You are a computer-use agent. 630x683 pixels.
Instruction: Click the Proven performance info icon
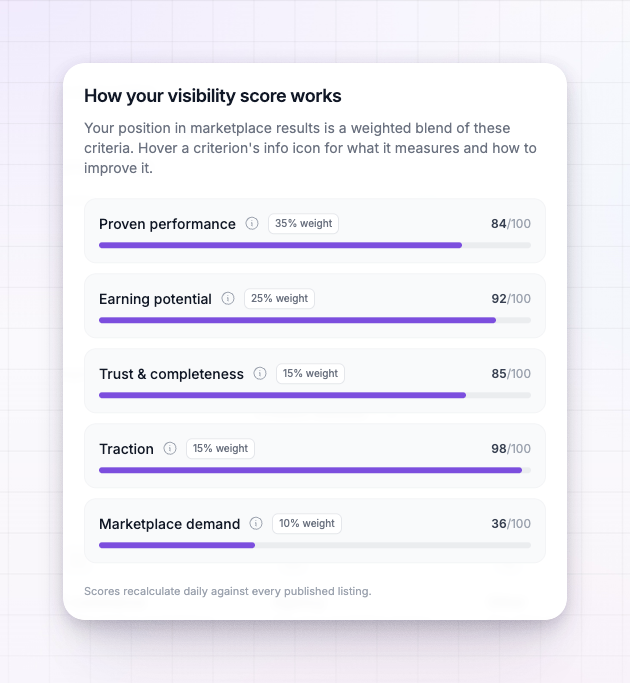tap(252, 223)
